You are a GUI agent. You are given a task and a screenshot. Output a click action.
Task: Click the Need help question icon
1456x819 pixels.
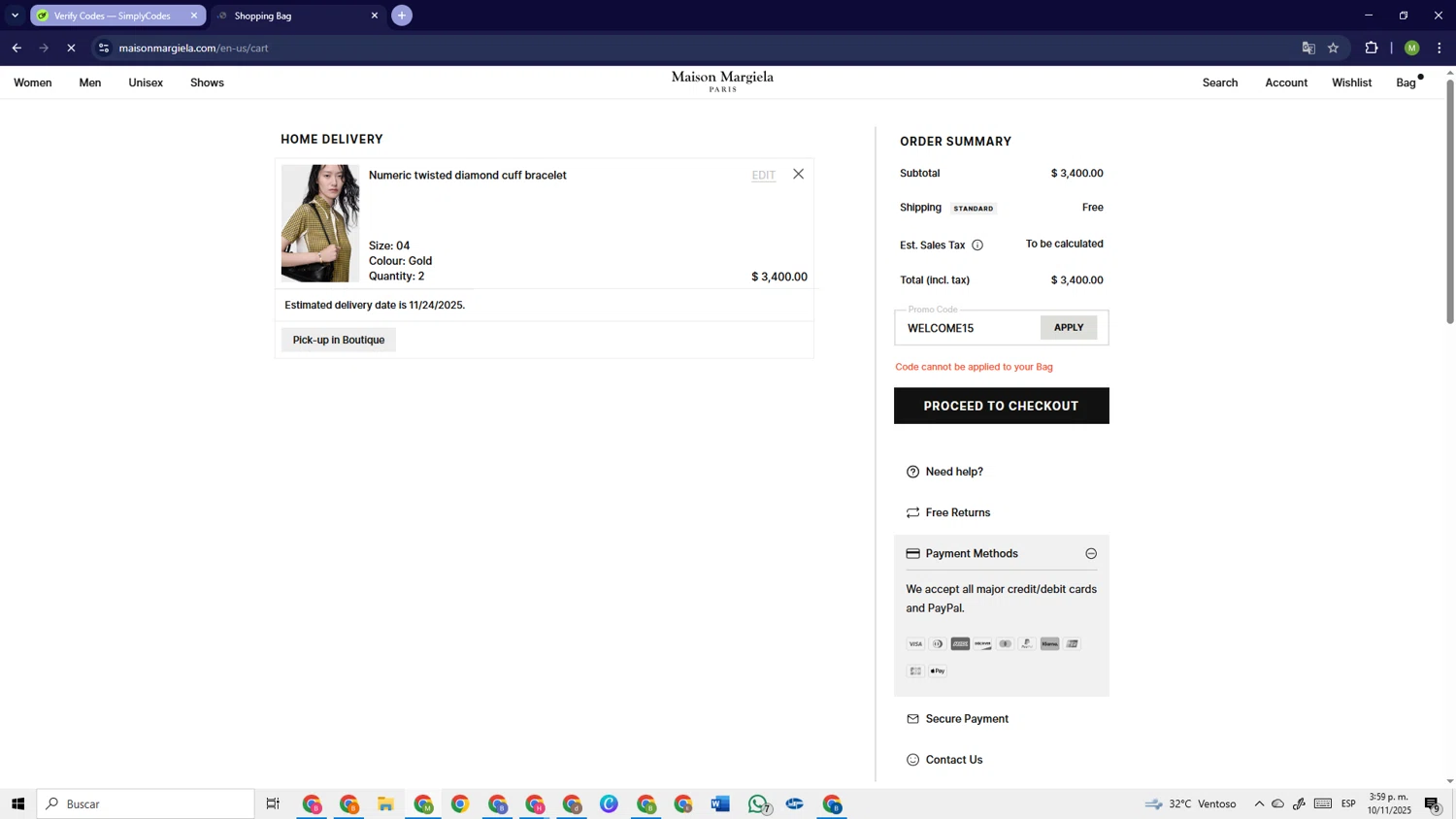912,472
